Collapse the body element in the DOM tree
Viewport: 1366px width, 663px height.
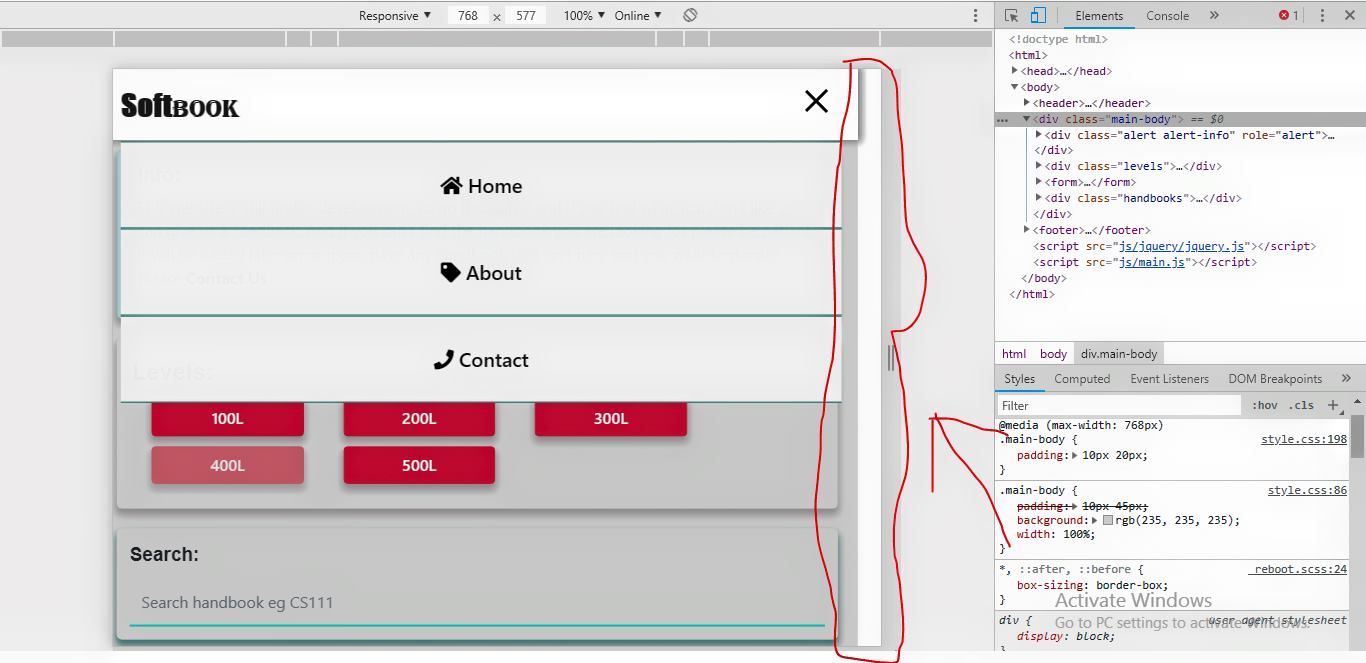click(1015, 87)
